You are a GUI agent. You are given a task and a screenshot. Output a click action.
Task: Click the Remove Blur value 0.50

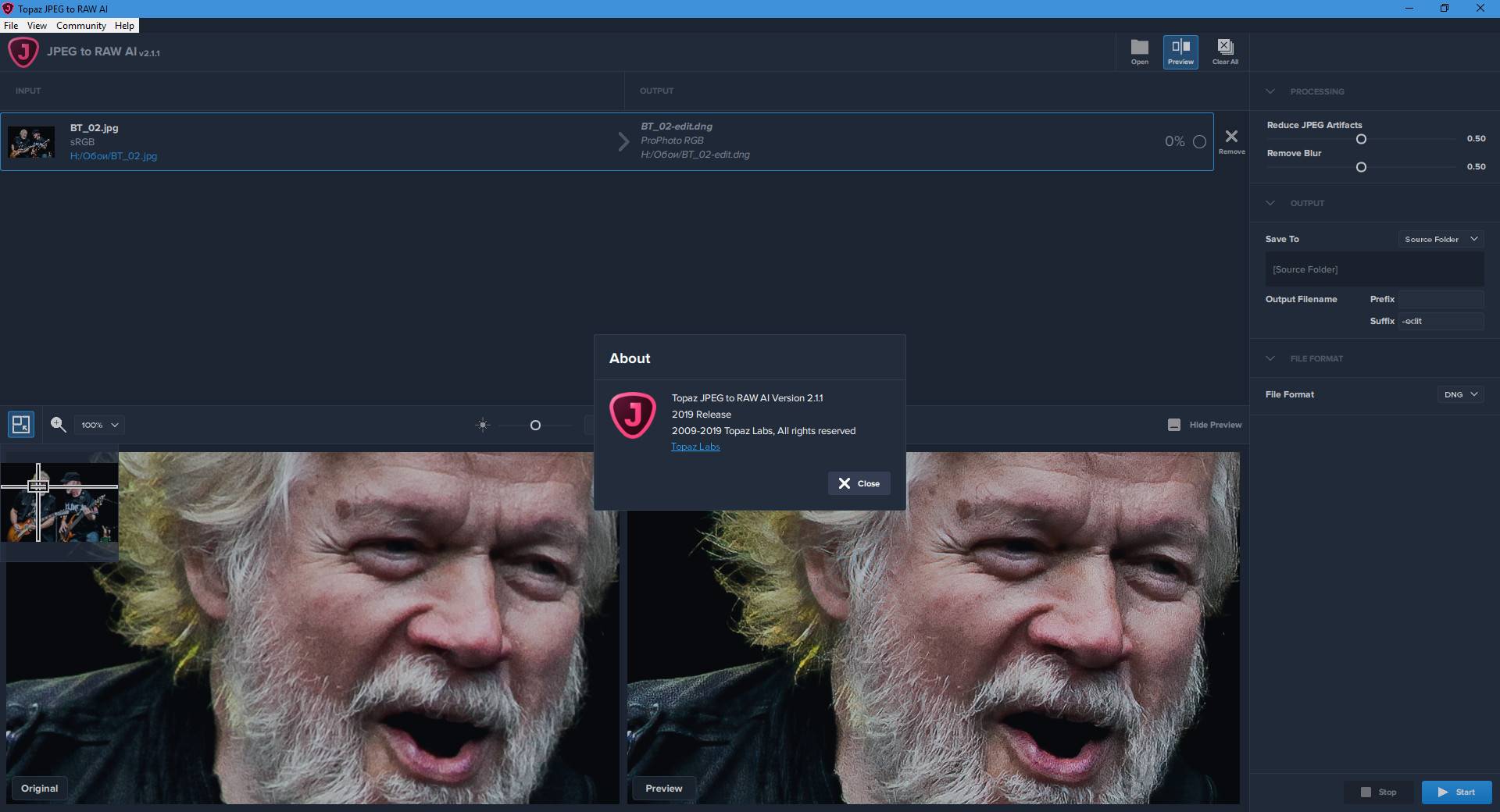(x=1476, y=166)
